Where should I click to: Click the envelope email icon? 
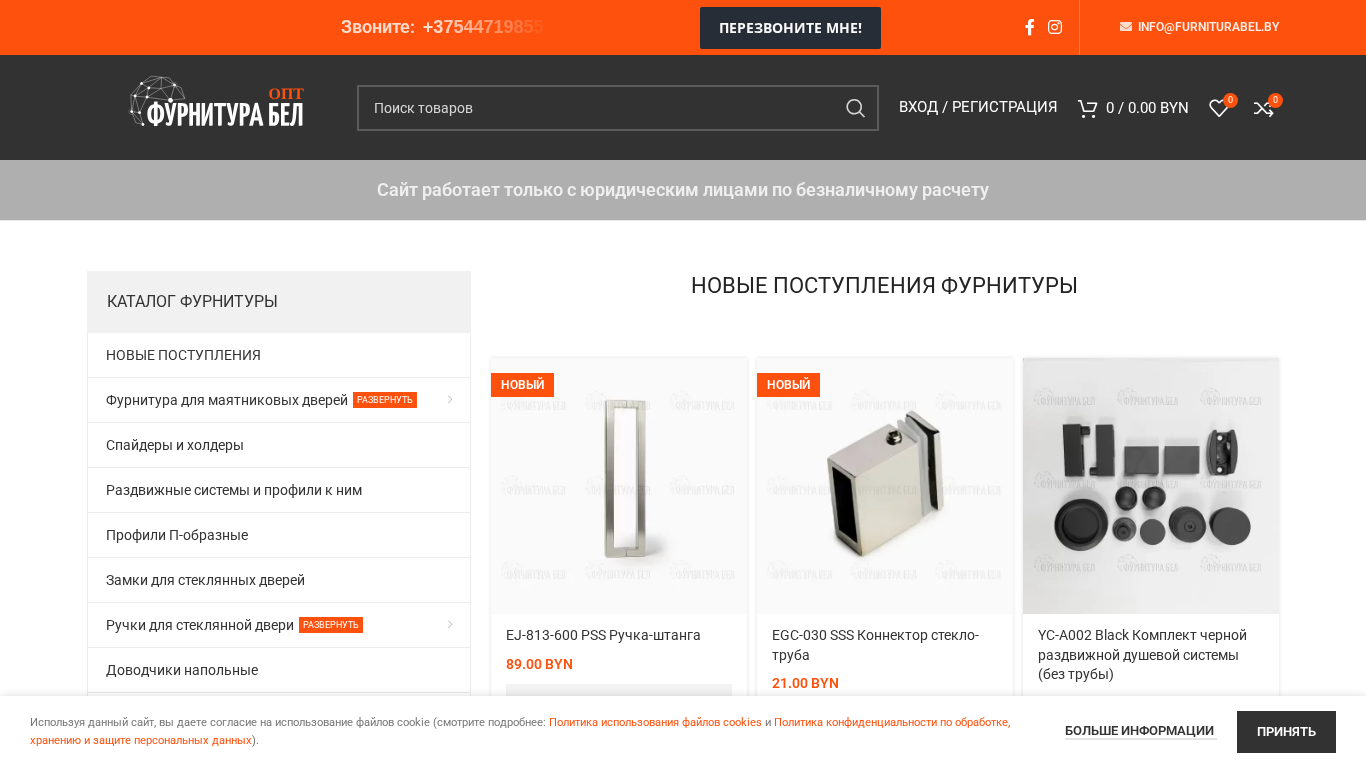click(1126, 27)
